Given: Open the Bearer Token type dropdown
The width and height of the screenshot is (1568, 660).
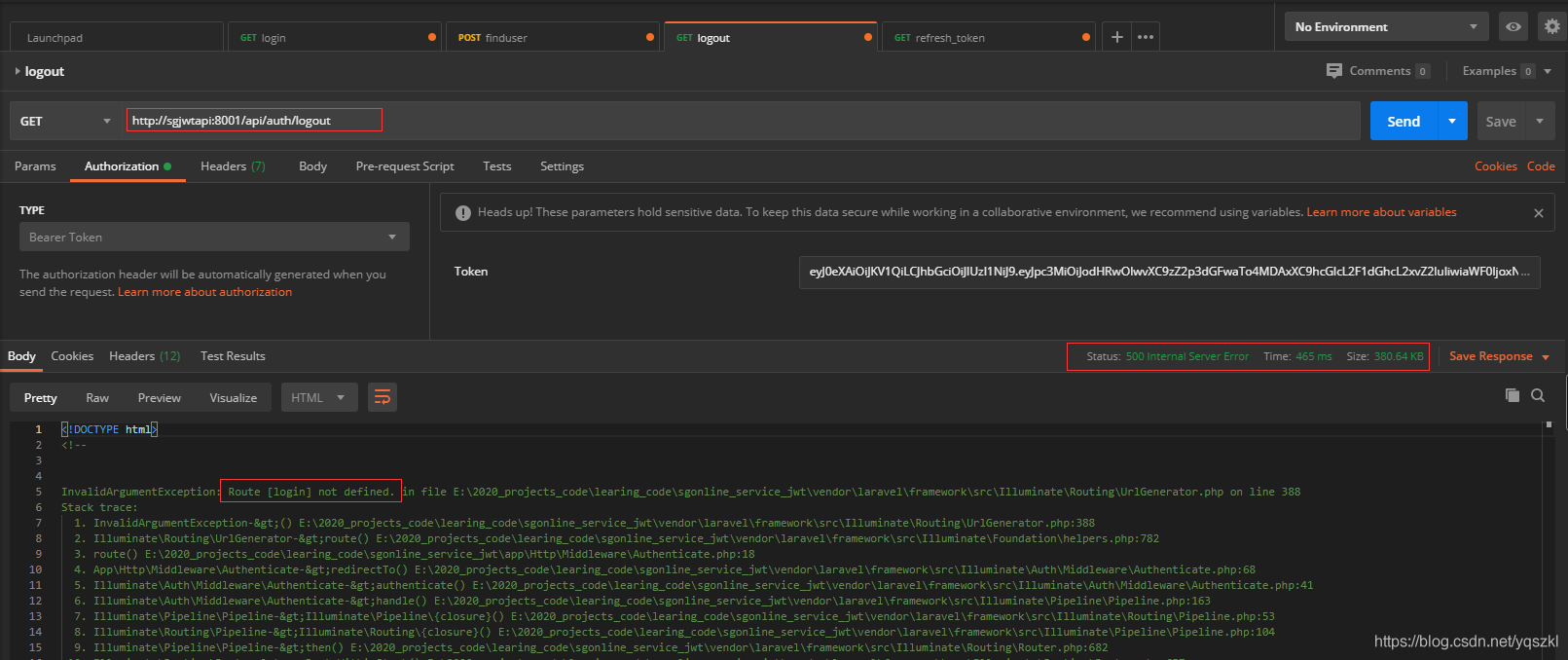Looking at the screenshot, I should 214,237.
